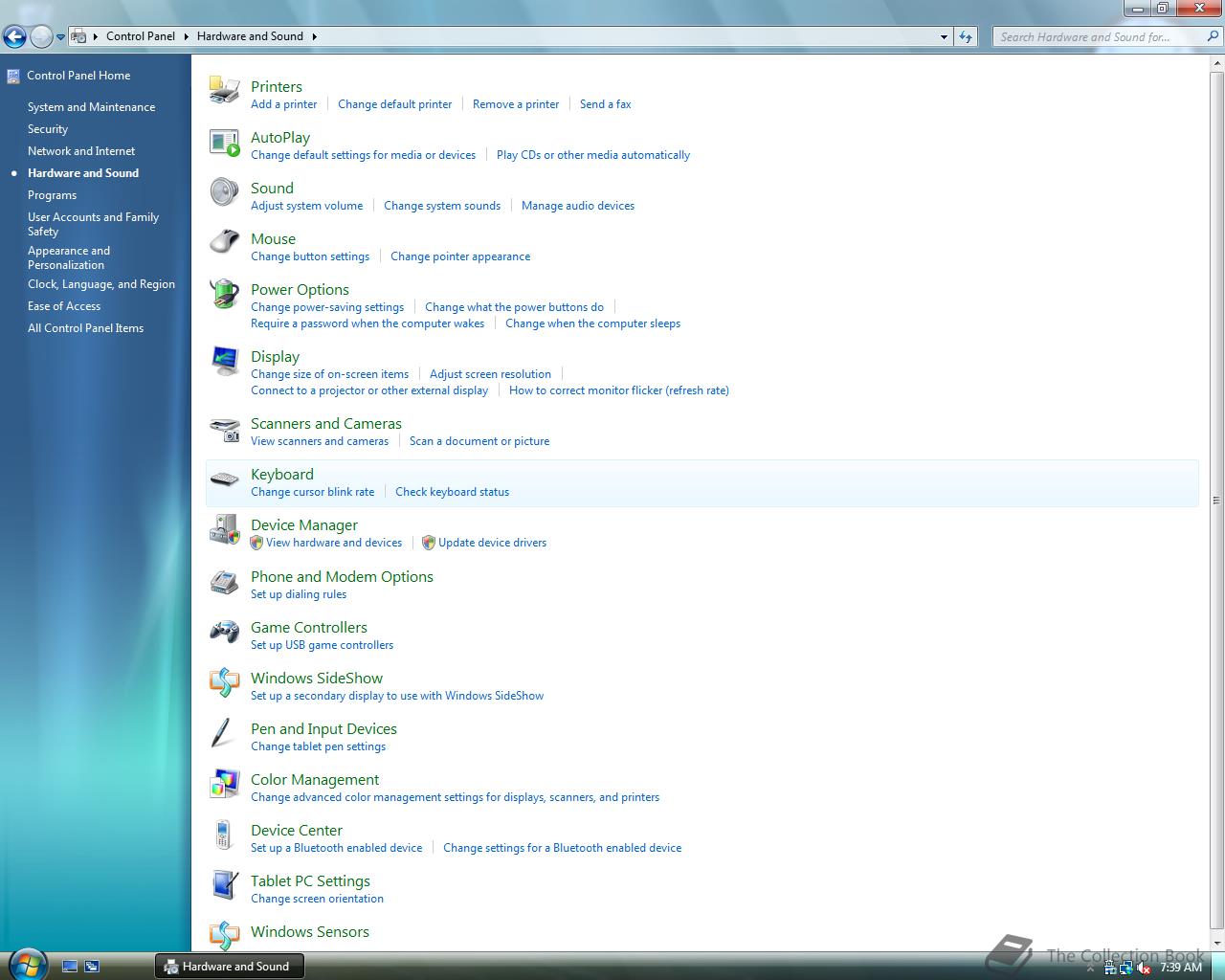Click Show Desktop quick launch icon
Viewport: 1225px width, 980px height.
[70, 967]
